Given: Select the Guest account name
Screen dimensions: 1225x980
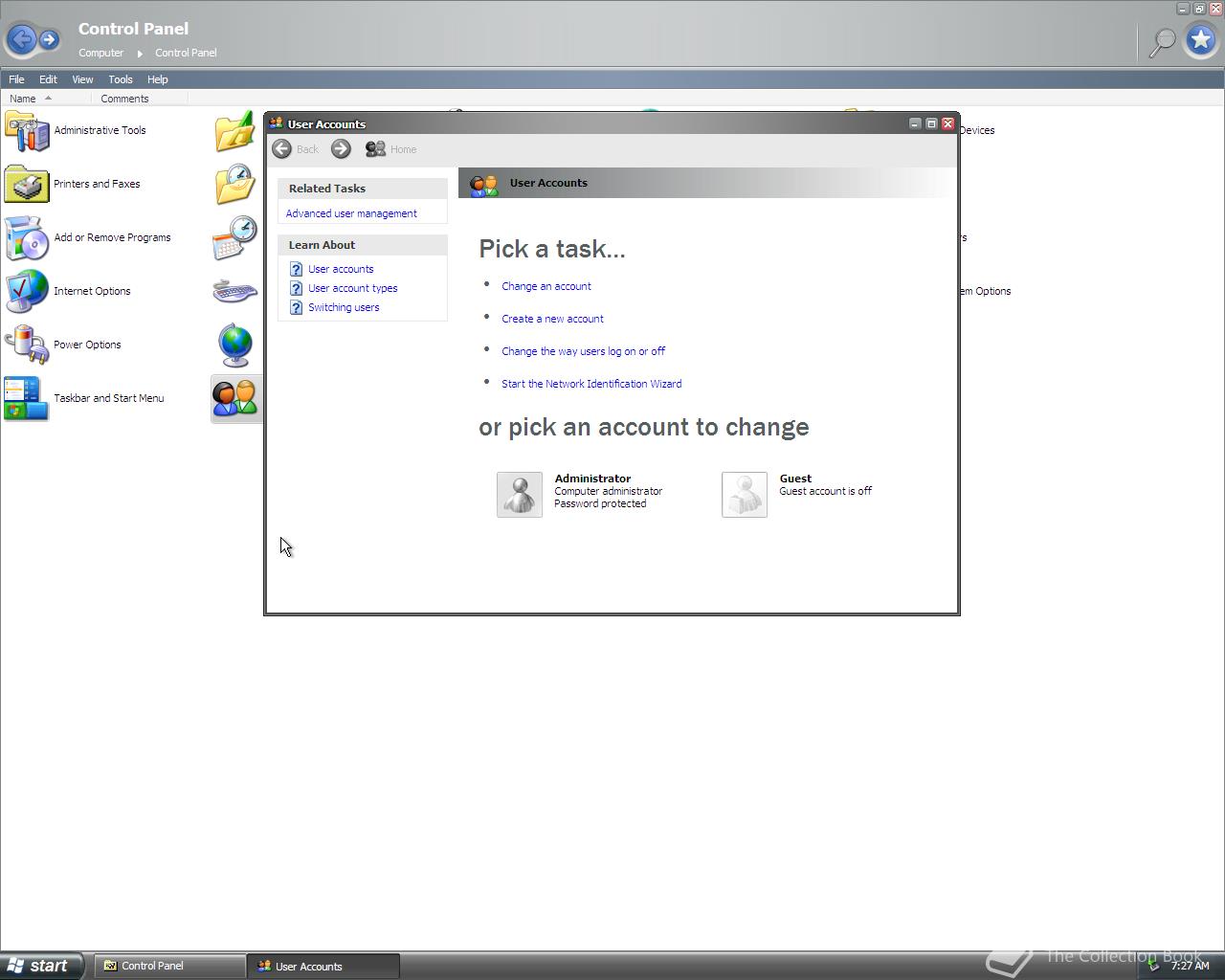Looking at the screenshot, I should click(795, 479).
